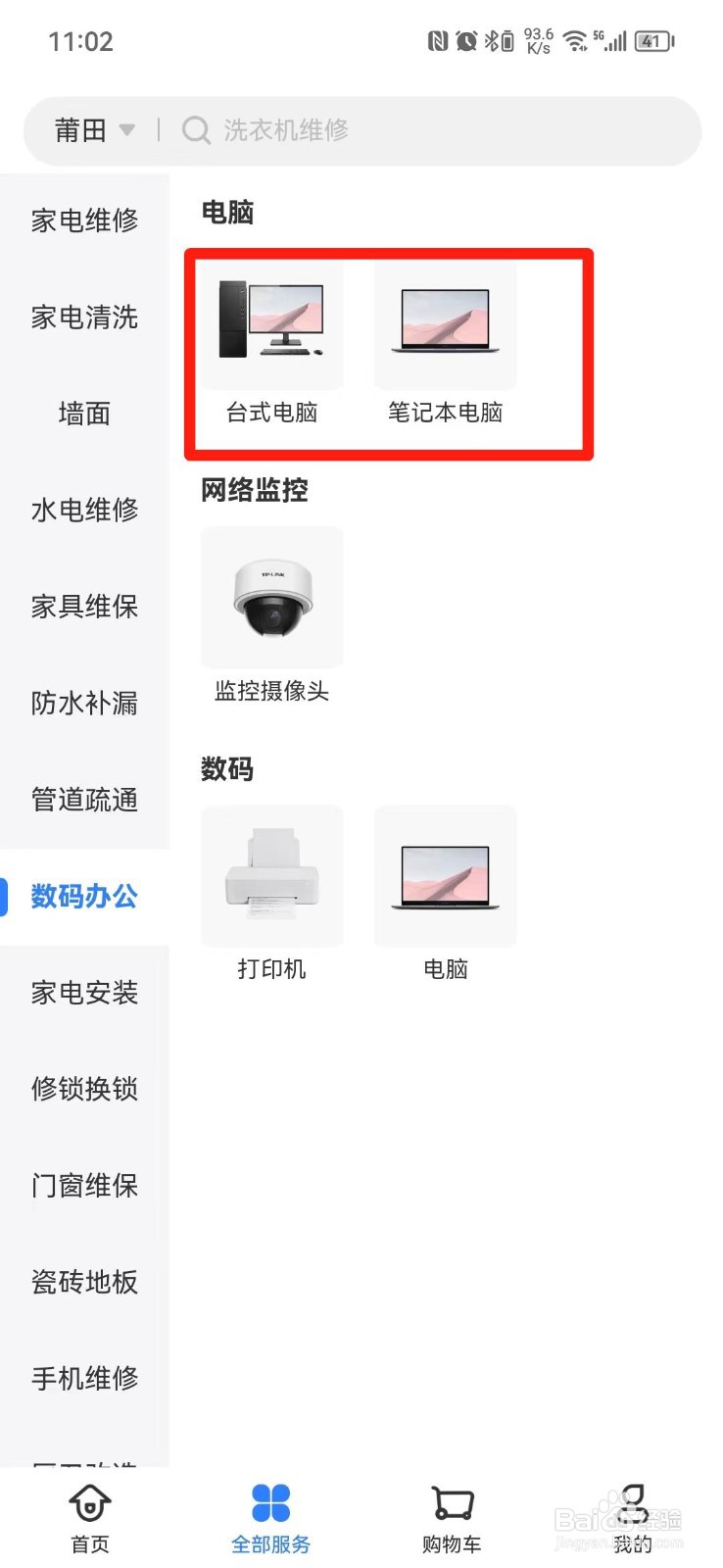Image resolution: width=723 pixels, height=1568 pixels.
Task: Tap the search magnifier icon
Action: 196,130
